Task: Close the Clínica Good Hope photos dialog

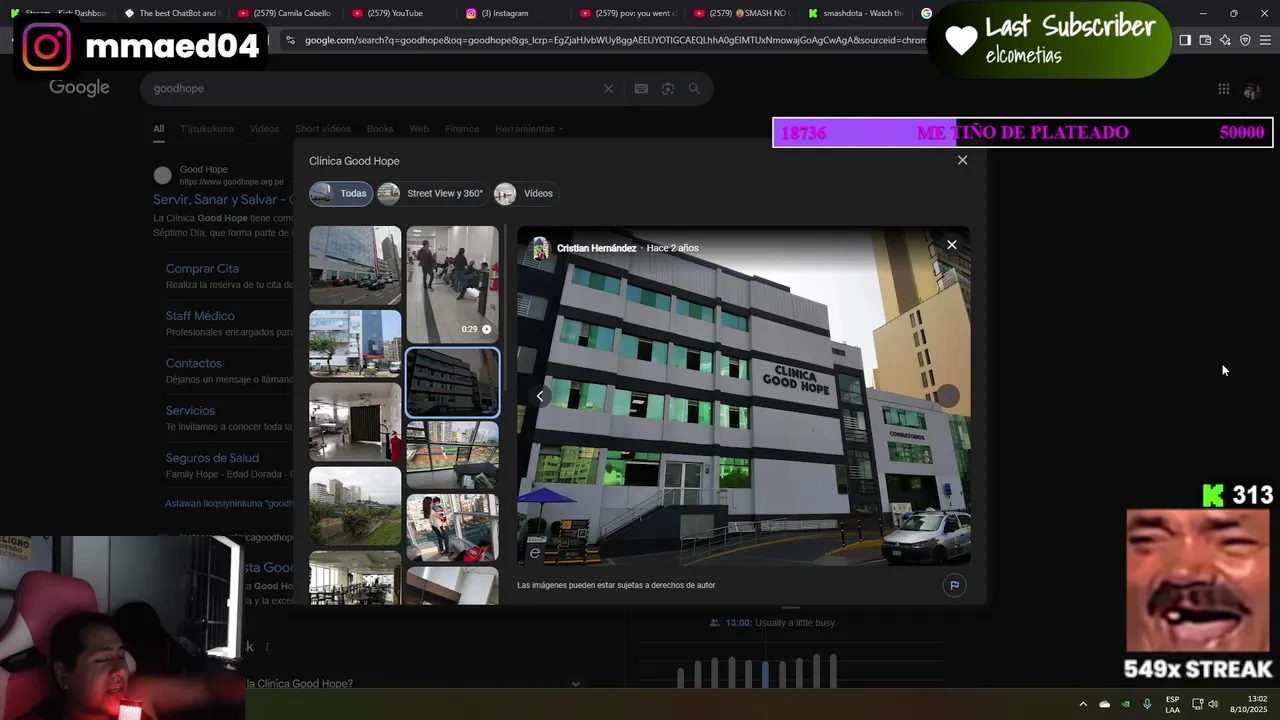Action: [x=962, y=160]
